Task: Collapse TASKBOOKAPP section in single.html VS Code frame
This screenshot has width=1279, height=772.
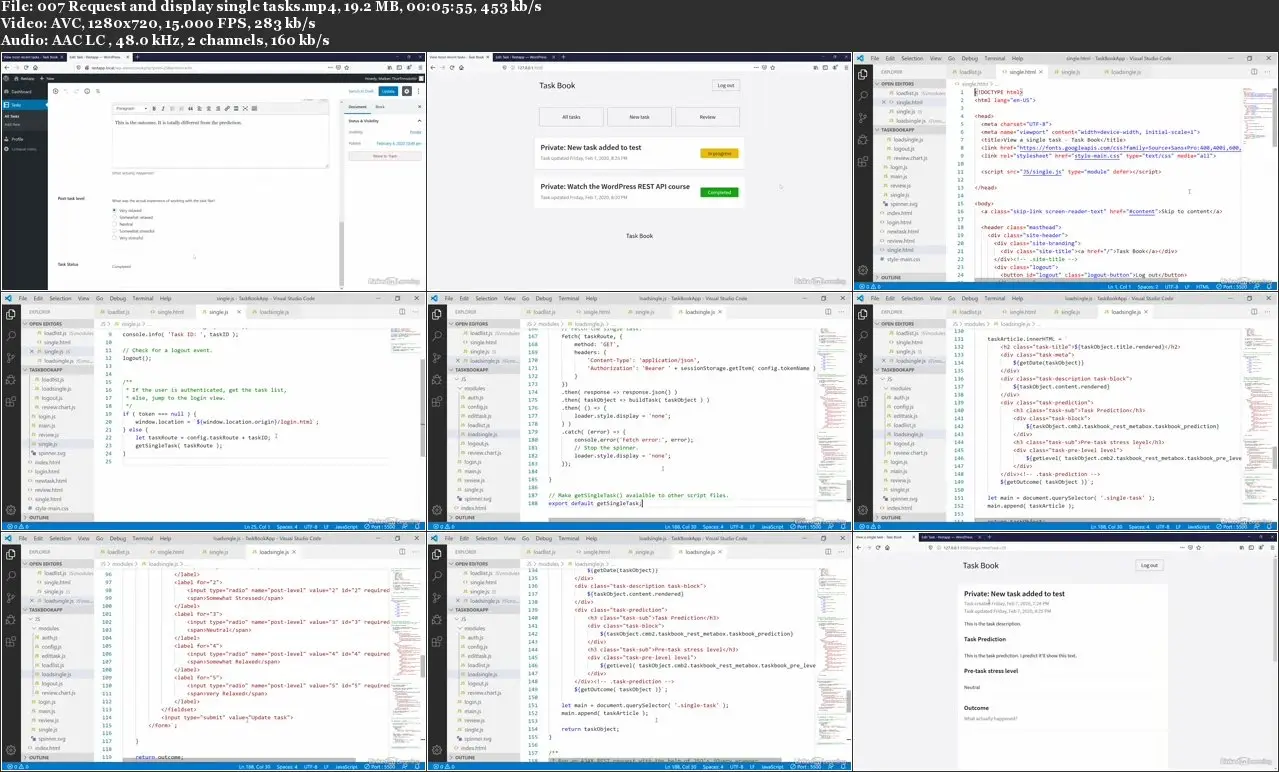Action: [x=910, y=130]
